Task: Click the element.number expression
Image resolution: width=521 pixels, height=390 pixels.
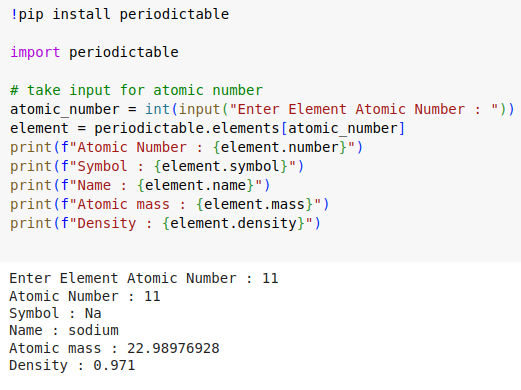Action: pos(280,147)
